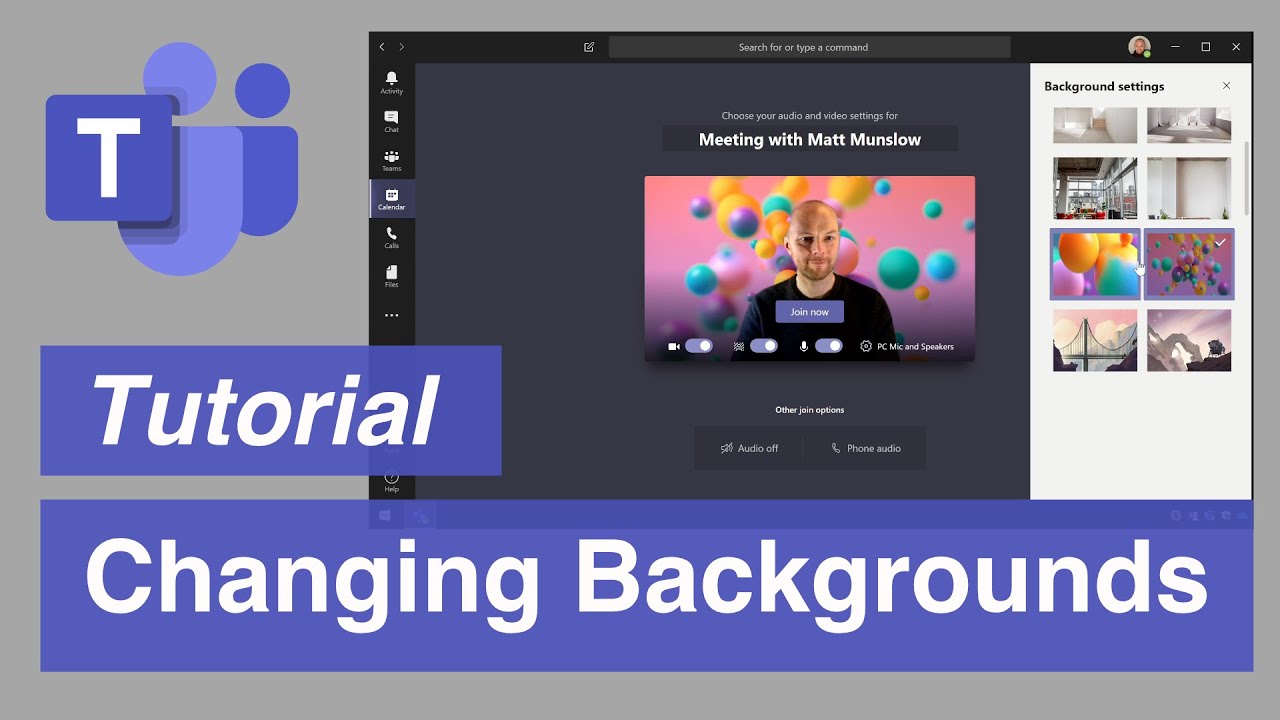This screenshot has width=1280, height=720.
Task: Click the meeting title text
Action: pyautogui.click(x=809, y=139)
